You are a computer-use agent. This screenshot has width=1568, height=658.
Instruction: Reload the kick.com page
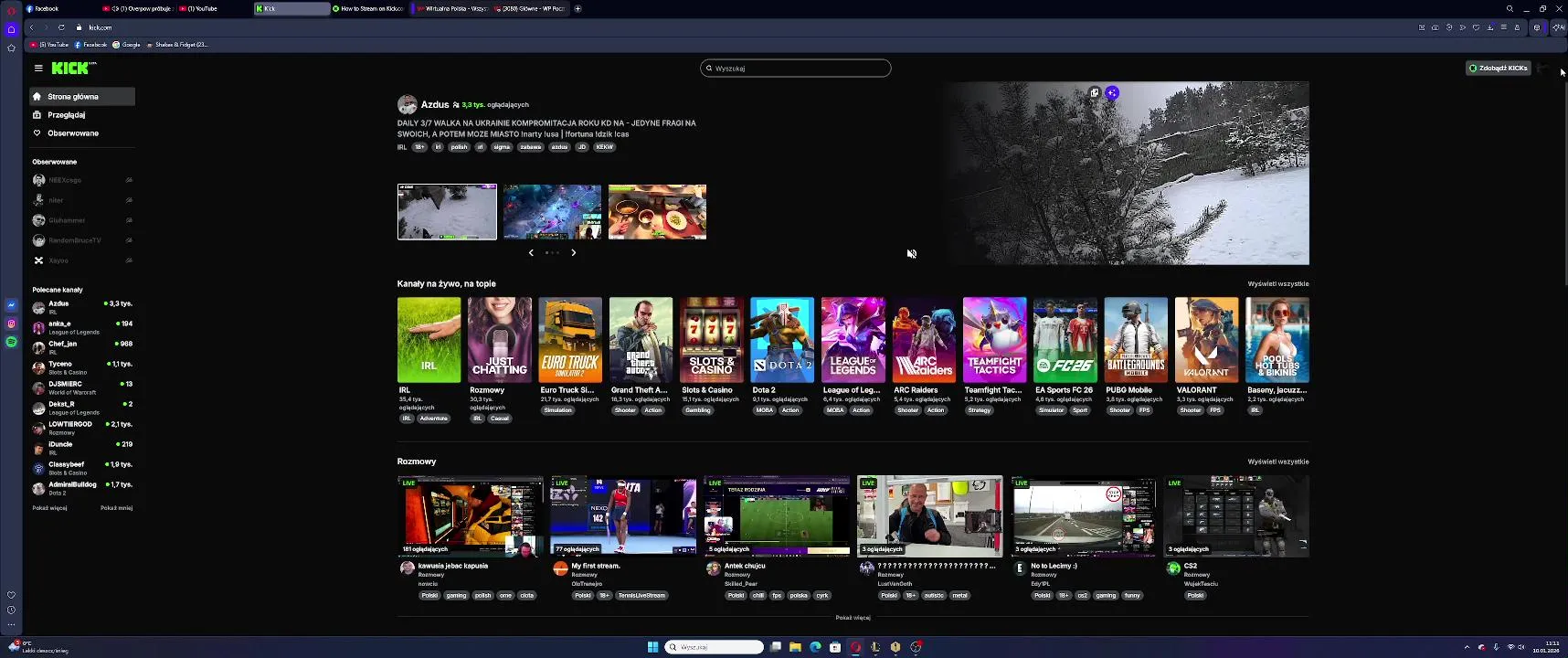tap(61, 27)
